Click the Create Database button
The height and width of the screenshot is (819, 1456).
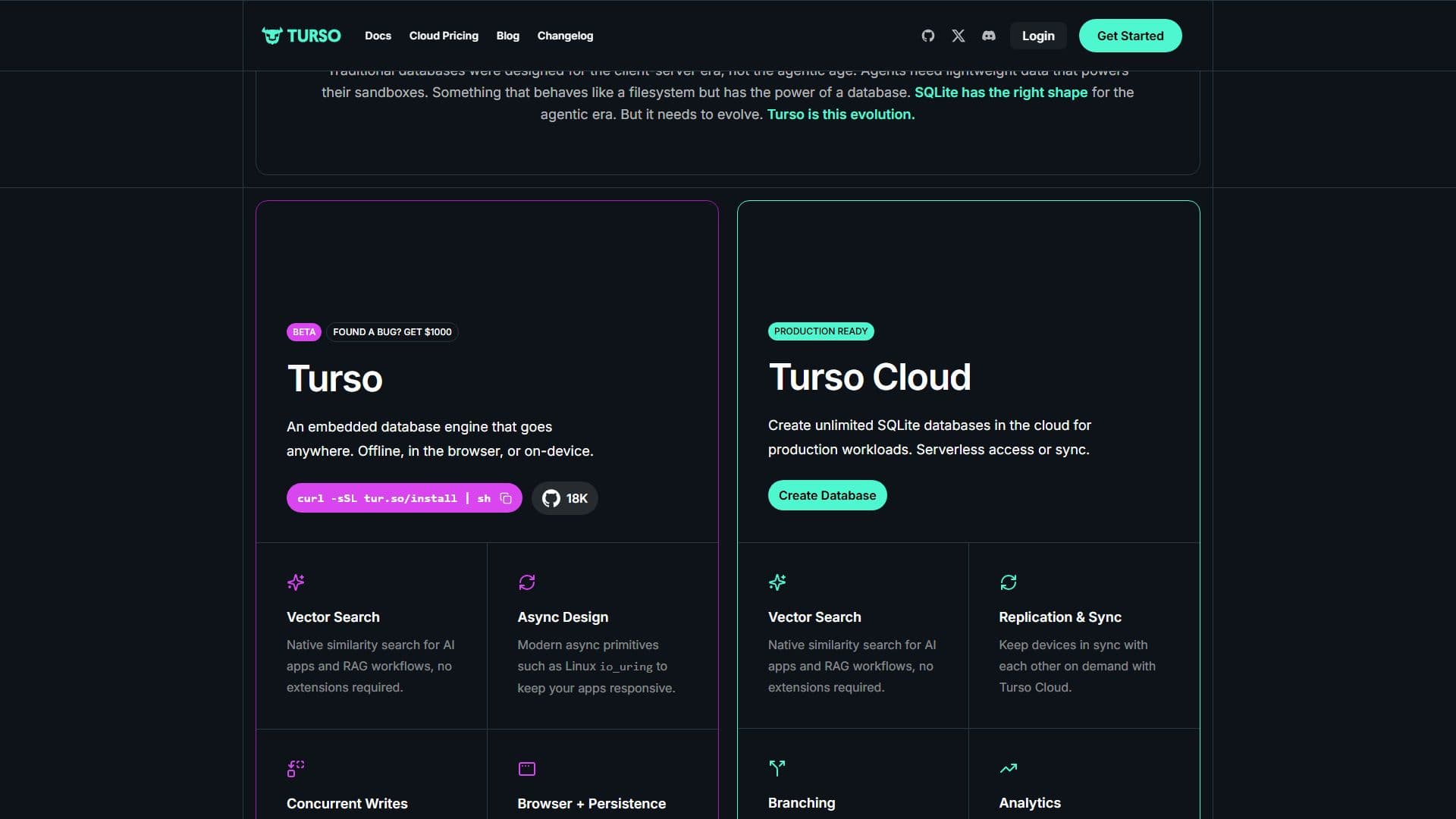click(x=827, y=495)
